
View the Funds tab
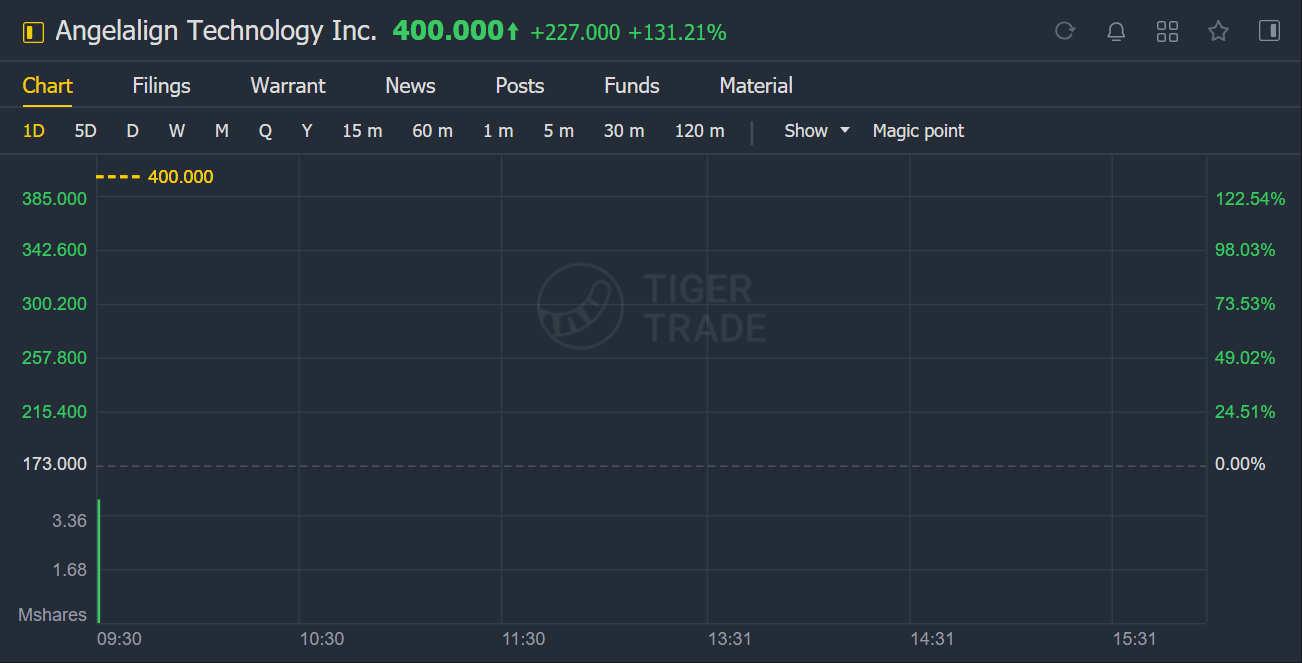[x=632, y=86]
